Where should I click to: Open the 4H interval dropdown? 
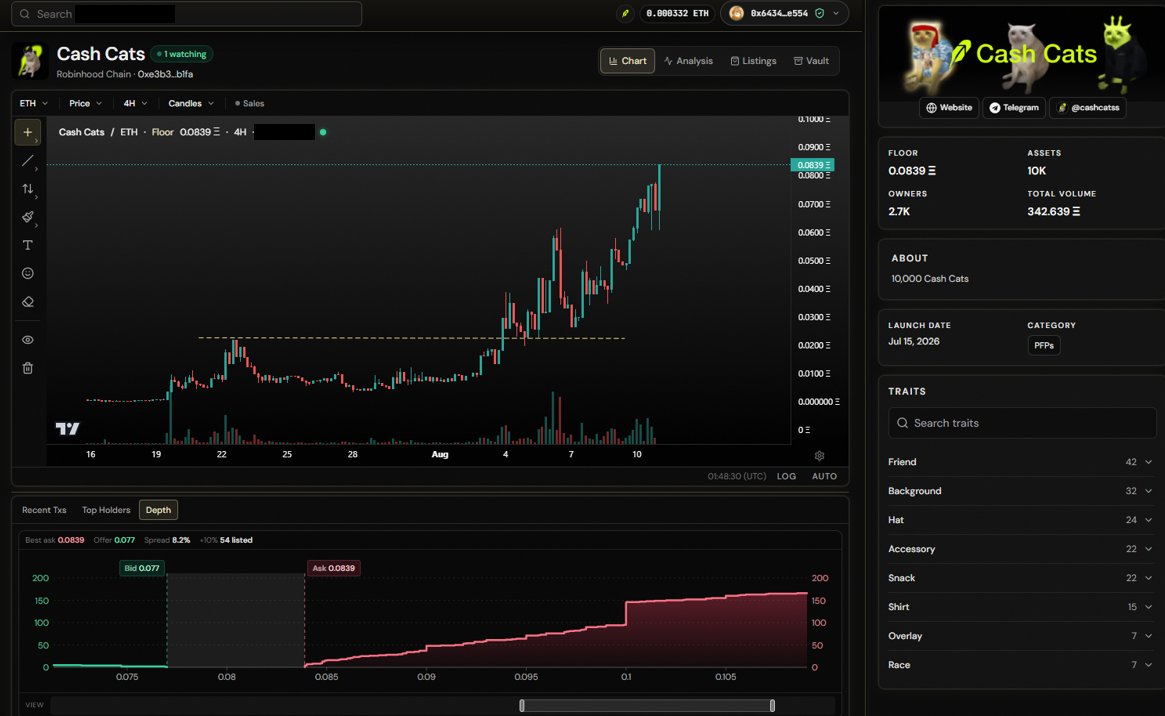(x=135, y=103)
